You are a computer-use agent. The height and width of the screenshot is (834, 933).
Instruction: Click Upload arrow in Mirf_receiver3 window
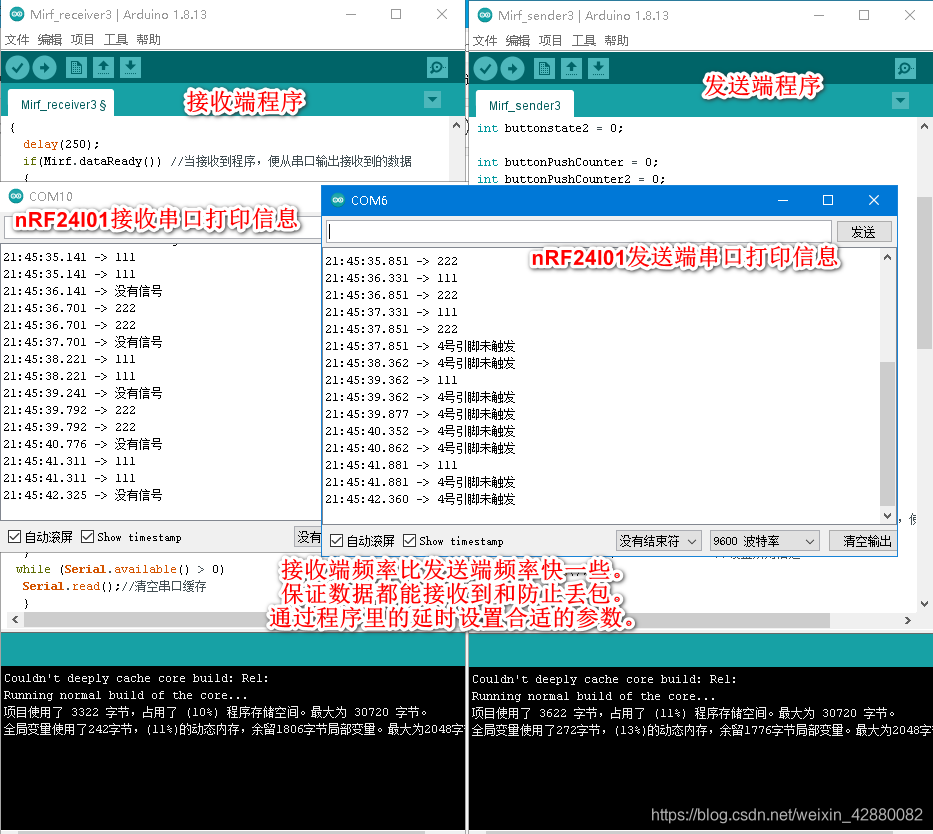(x=45, y=68)
